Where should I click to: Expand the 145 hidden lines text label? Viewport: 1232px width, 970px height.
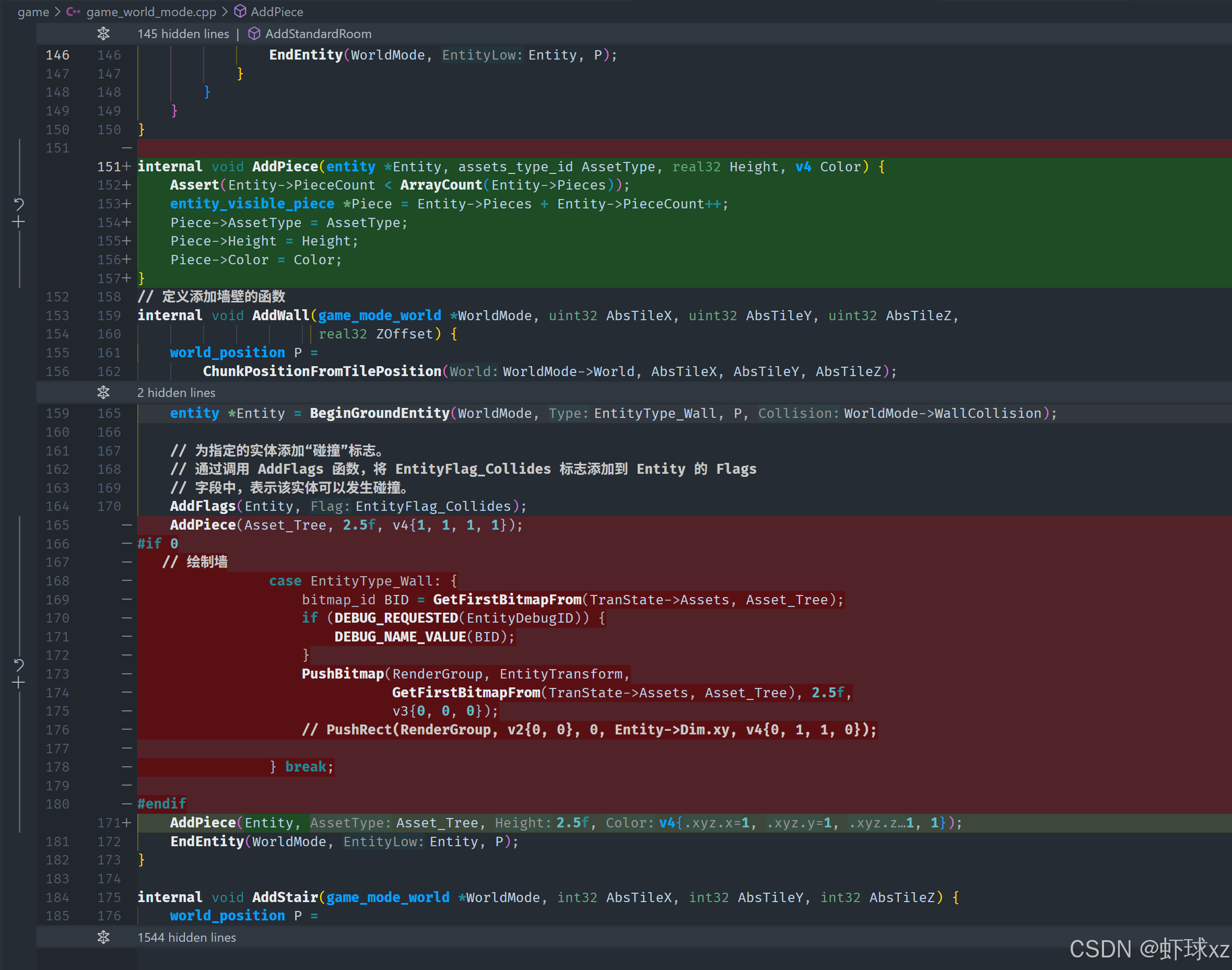coord(183,34)
